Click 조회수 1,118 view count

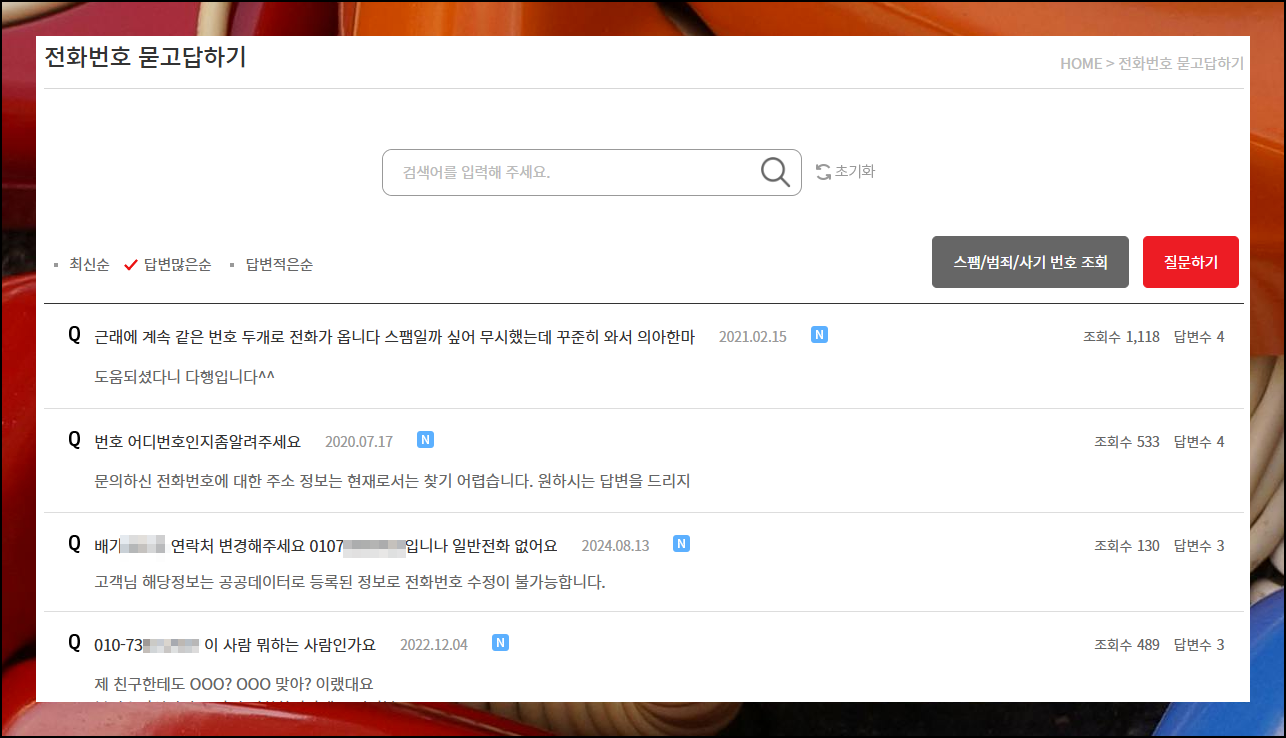[x=1121, y=337]
